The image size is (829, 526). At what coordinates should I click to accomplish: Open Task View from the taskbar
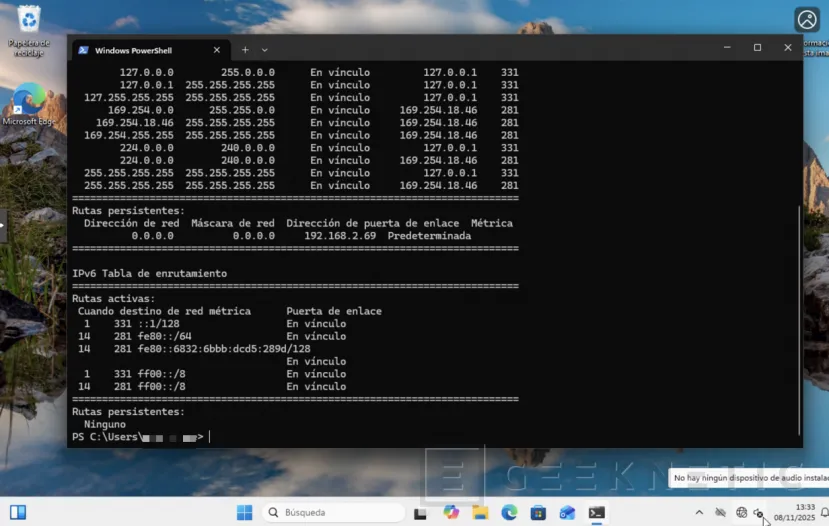421,512
